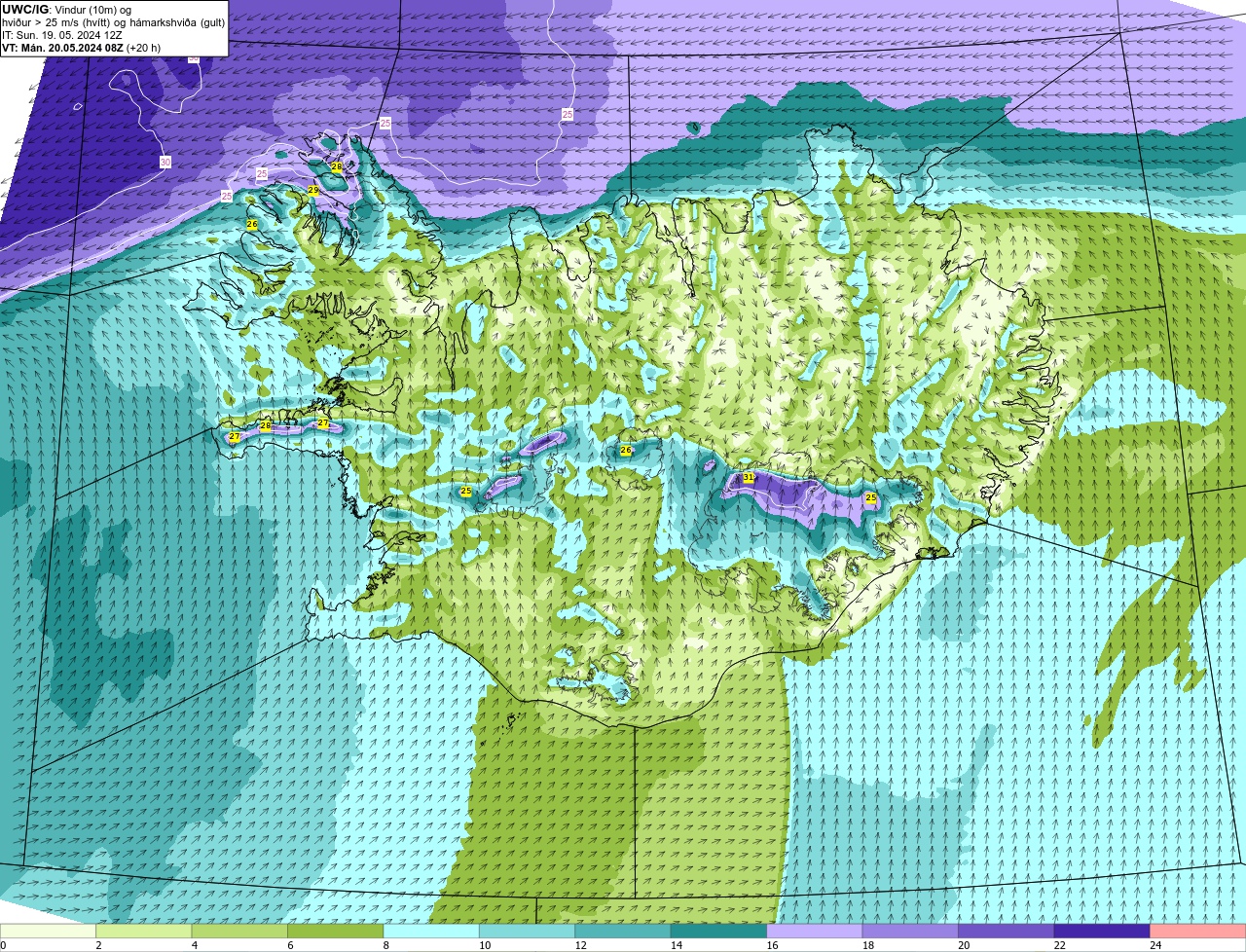Image resolution: width=1246 pixels, height=952 pixels.
Task: Select the easternmost white 25 contour label offshore
Action: [x=568, y=114]
